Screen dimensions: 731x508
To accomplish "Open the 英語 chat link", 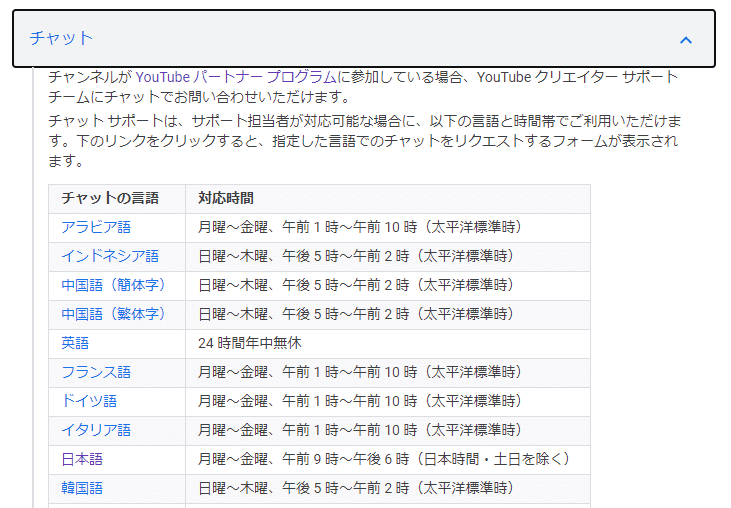I will 75,343.
